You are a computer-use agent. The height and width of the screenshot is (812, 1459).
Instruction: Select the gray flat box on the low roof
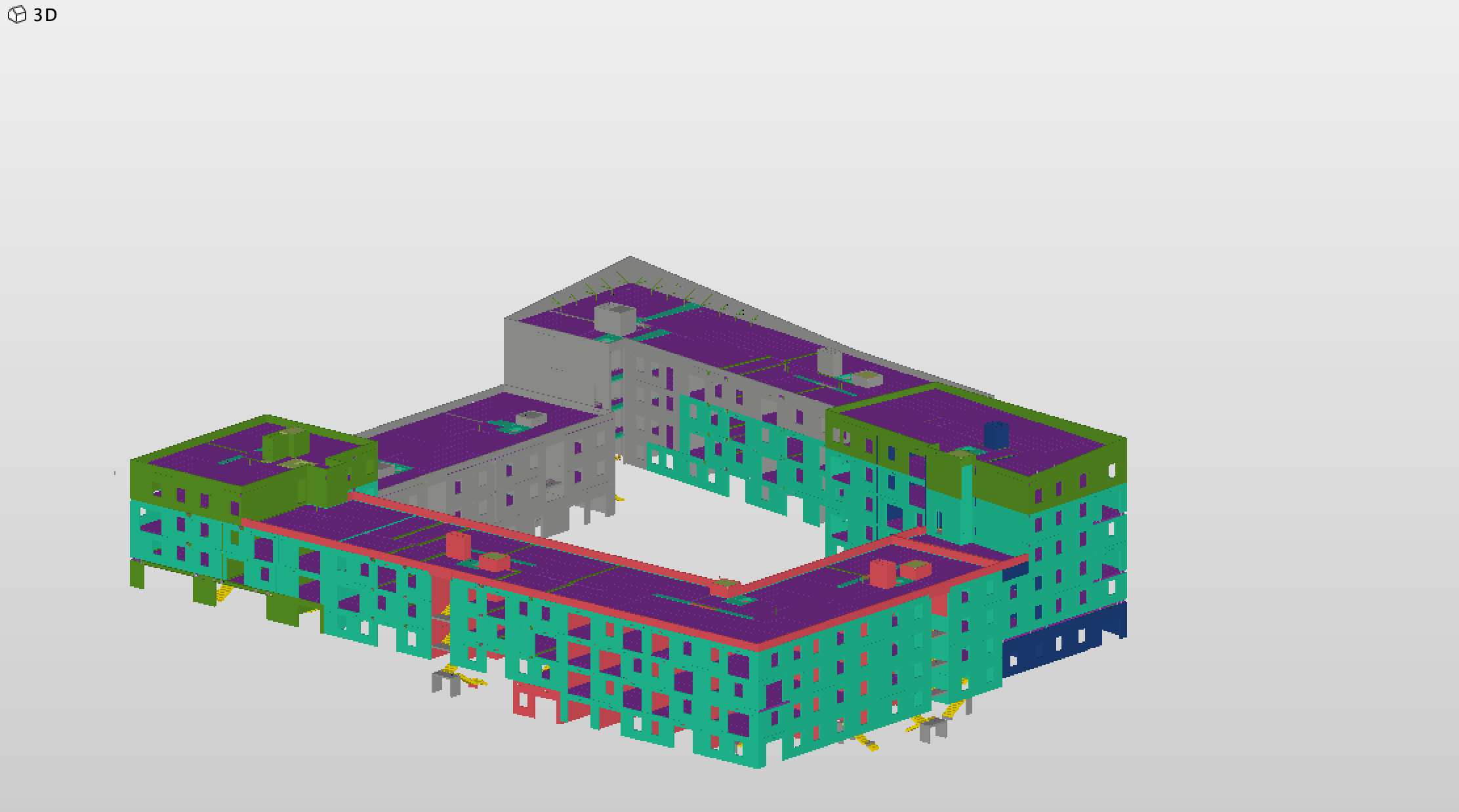pyautogui.click(x=531, y=417)
